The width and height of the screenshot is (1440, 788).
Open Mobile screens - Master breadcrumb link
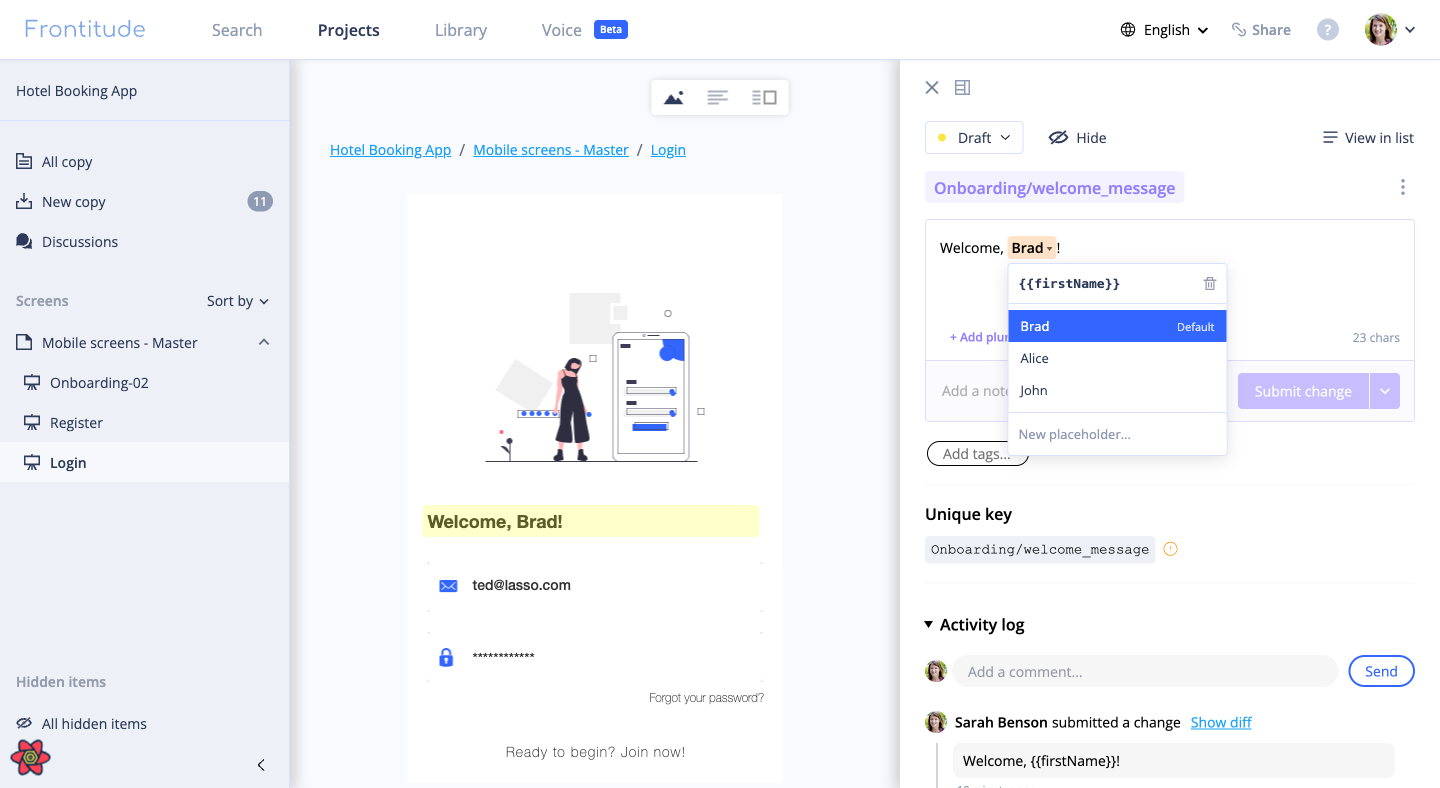tap(551, 150)
